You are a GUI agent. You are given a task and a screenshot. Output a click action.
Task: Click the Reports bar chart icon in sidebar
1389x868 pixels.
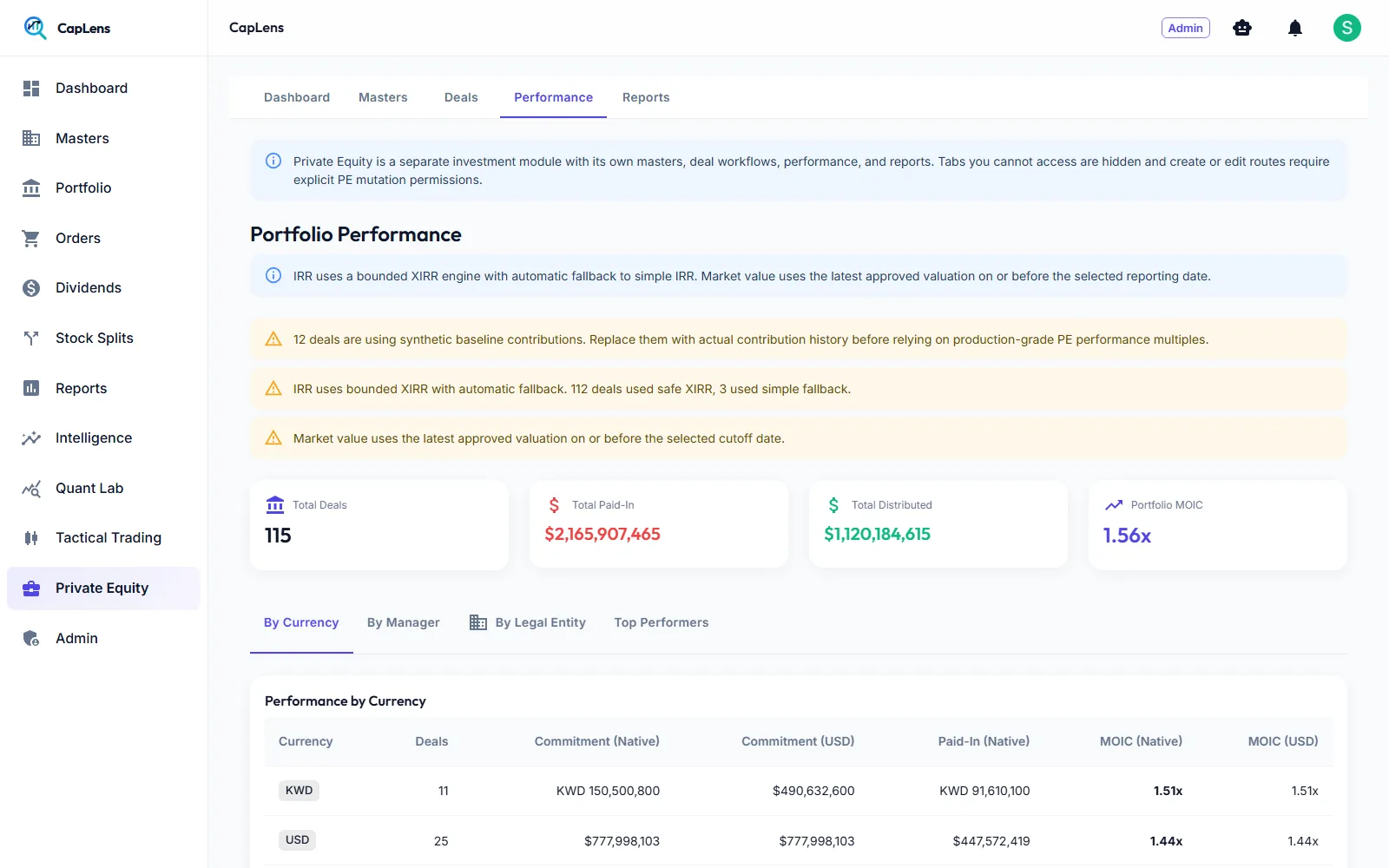click(x=31, y=388)
